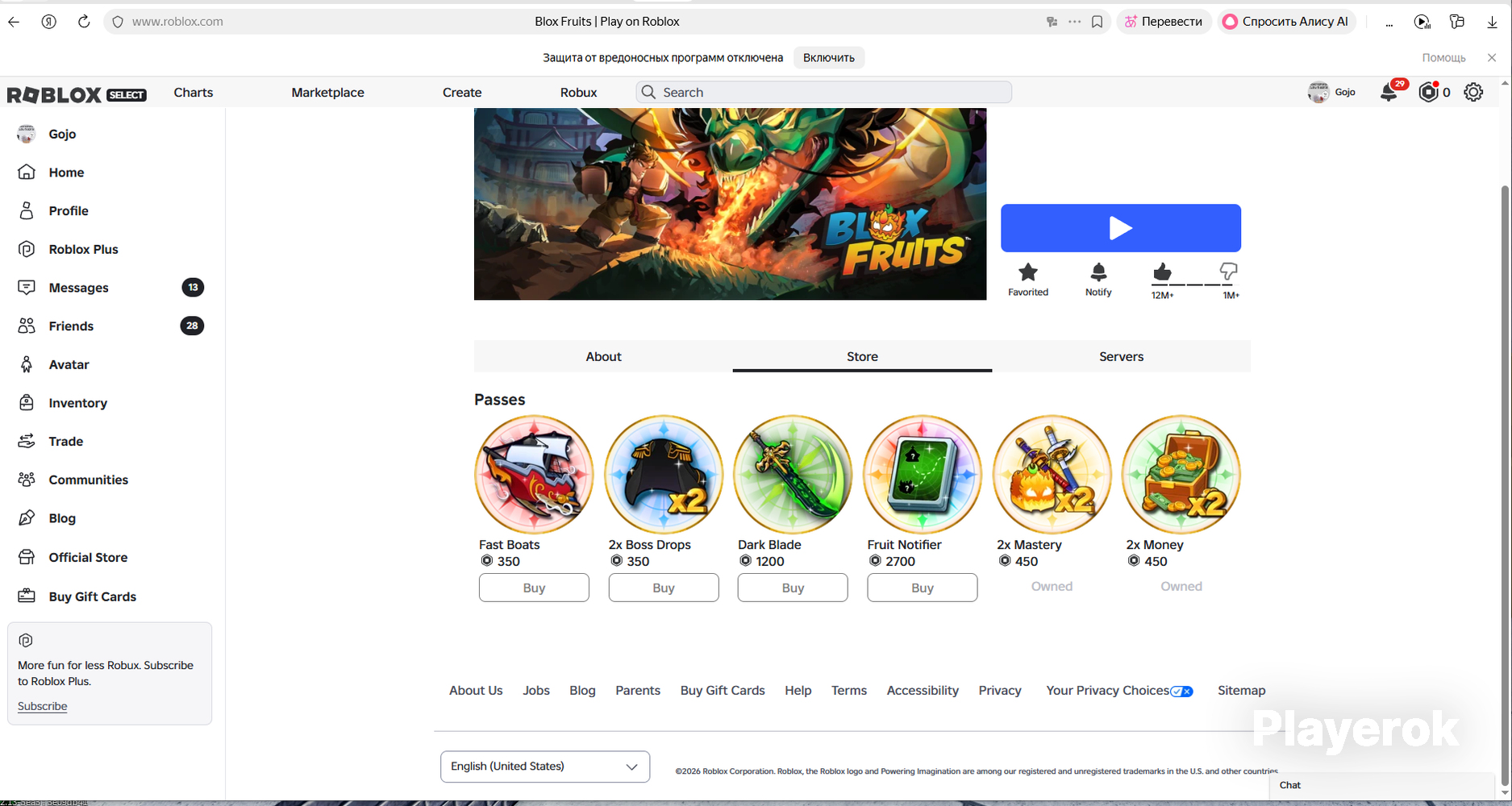Image resolution: width=1512 pixels, height=806 pixels.
Task: Click the Помощь help link
Action: point(1443,57)
